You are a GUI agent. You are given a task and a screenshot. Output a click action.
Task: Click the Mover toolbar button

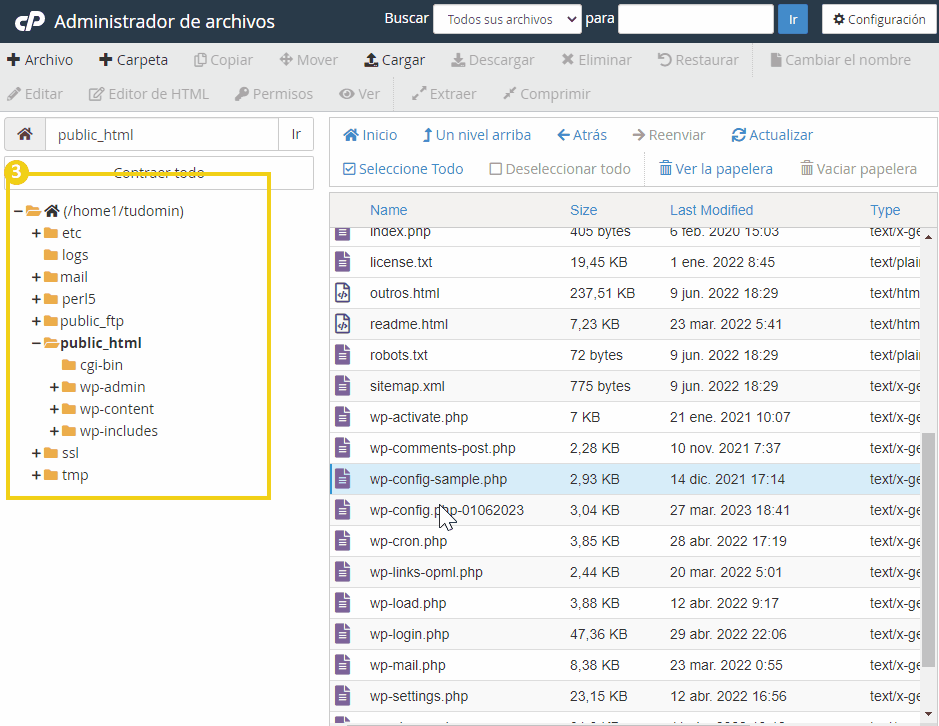(308, 60)
